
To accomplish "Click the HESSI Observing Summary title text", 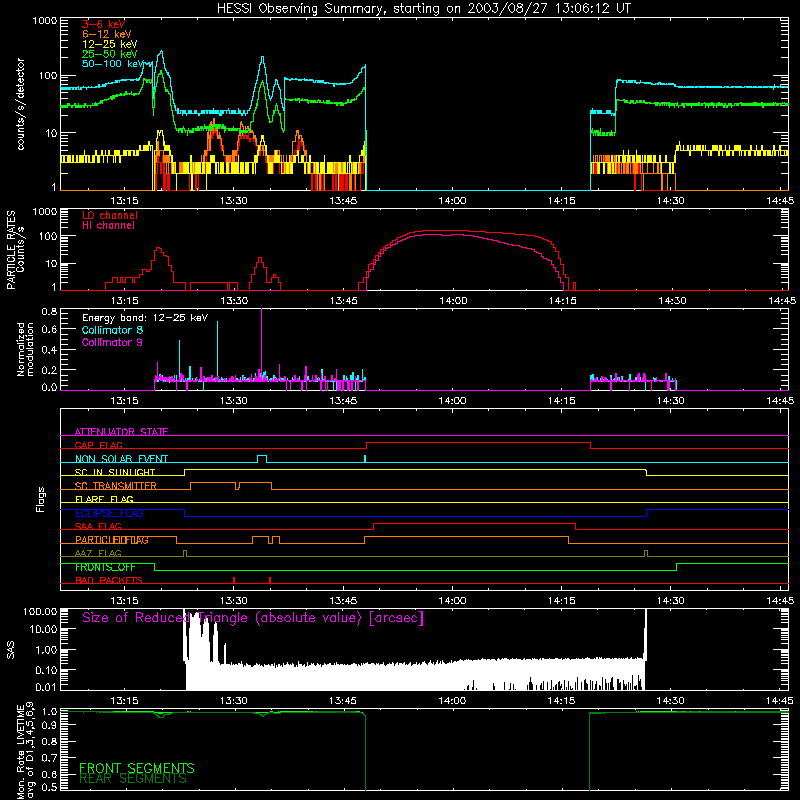I will coord(423,9).
